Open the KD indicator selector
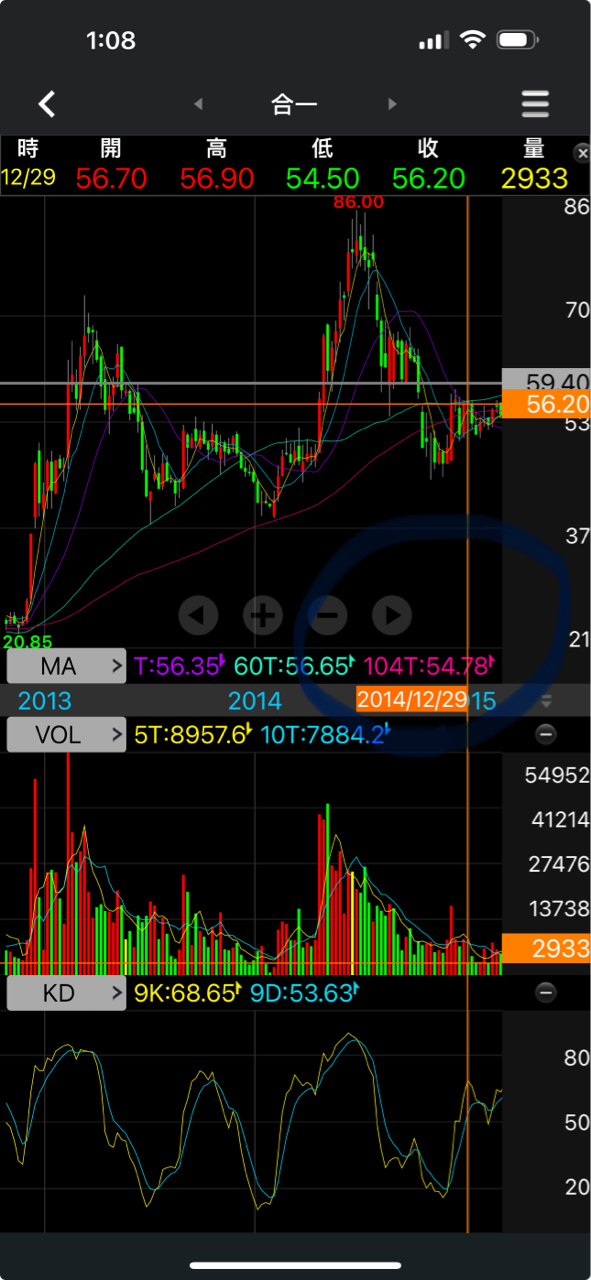This screenshot has height=1280, width=591. point(67,994)
